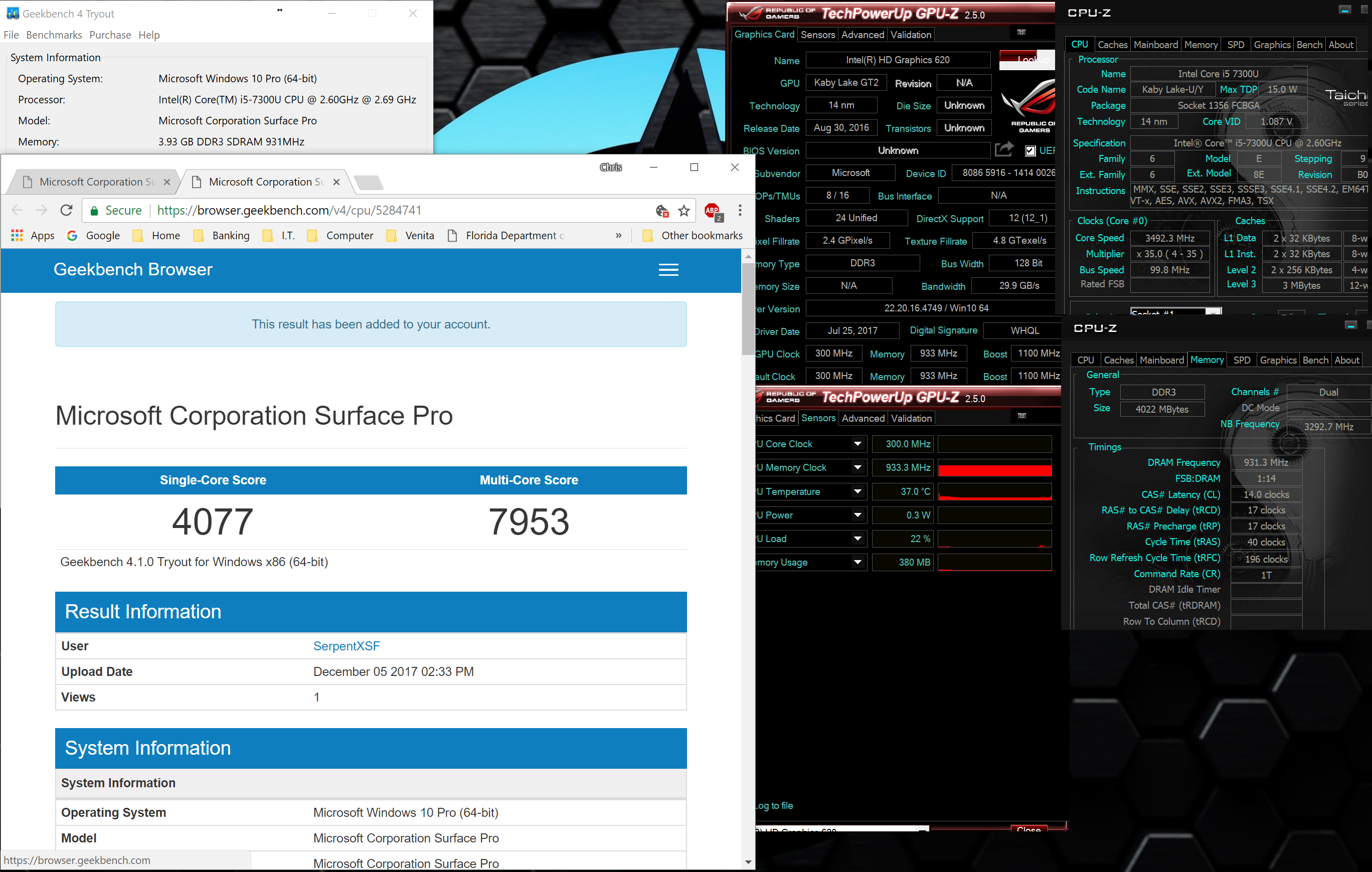Click the Geekbench 4 app icon
Screen dimensions: 1372x872
[13, 13]
